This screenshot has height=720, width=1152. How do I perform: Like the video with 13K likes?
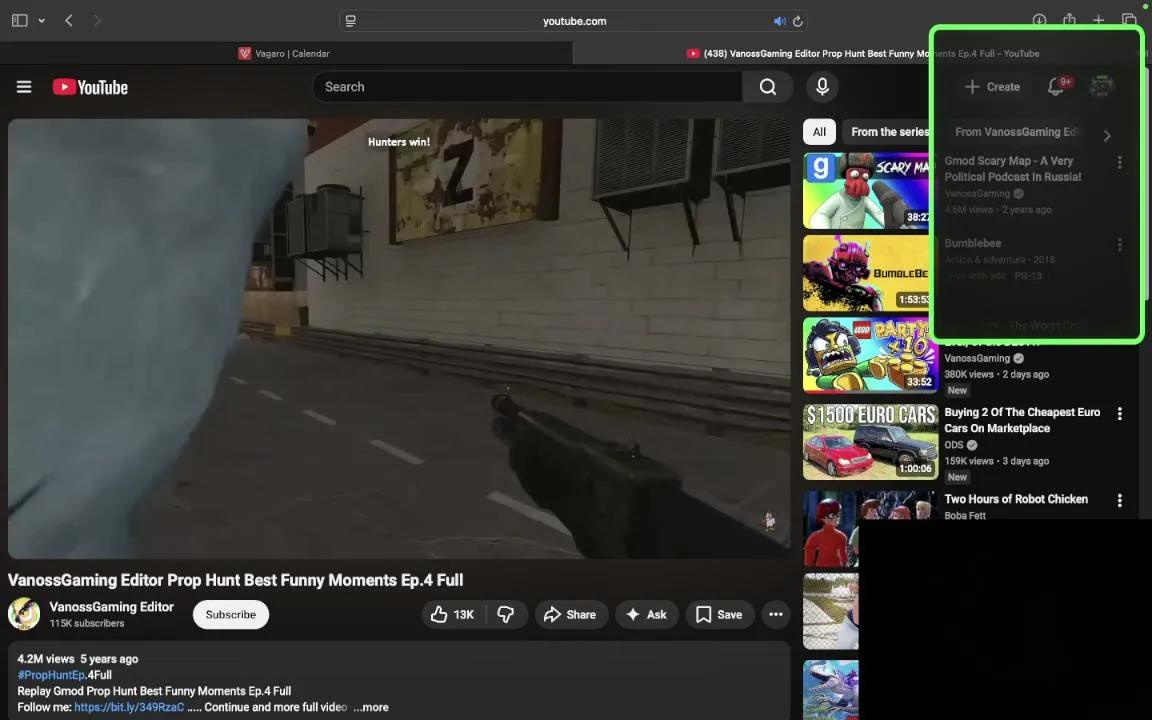click(x=453, y=614)
